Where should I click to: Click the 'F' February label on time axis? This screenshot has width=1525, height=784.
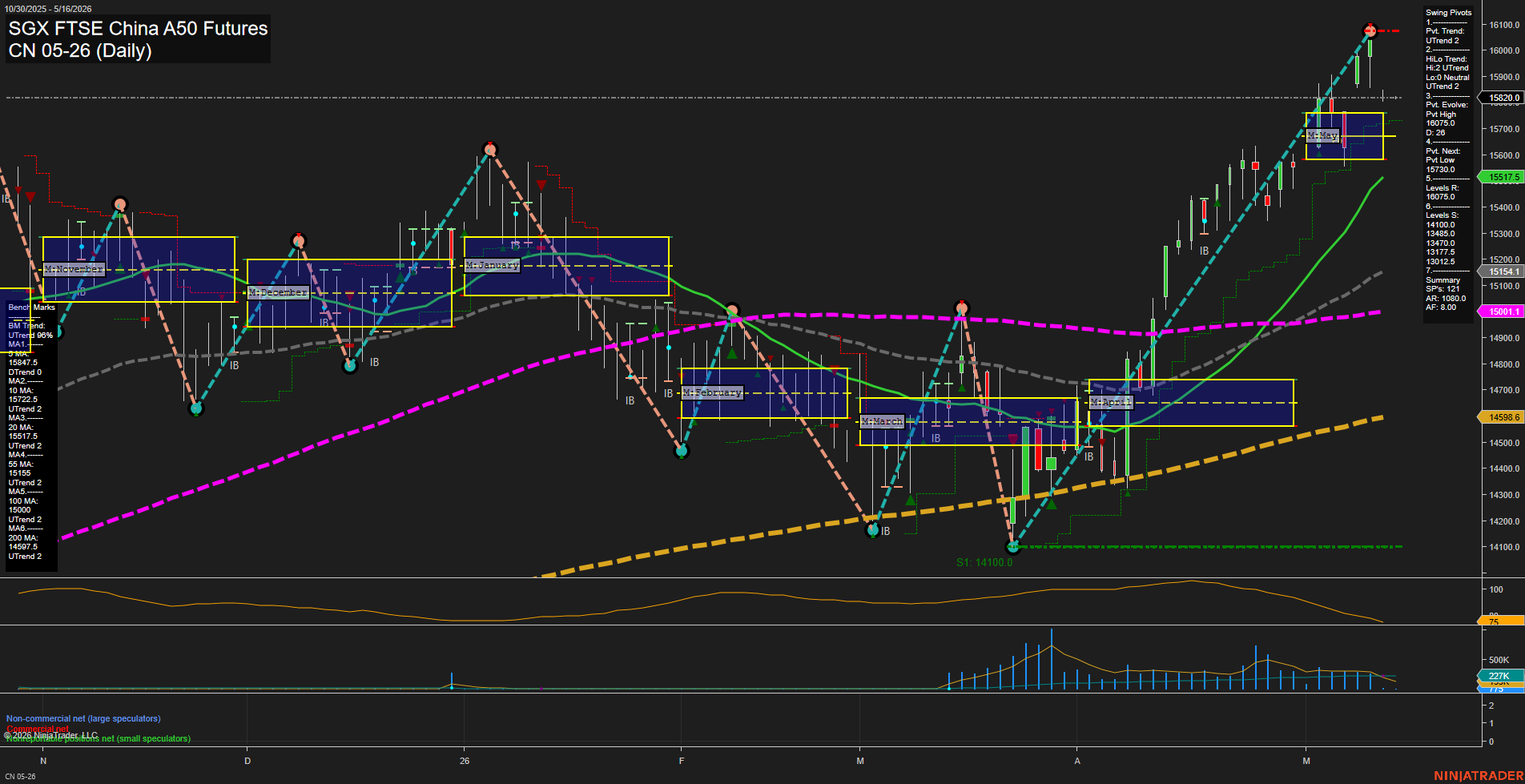click(x=682, y=761)
